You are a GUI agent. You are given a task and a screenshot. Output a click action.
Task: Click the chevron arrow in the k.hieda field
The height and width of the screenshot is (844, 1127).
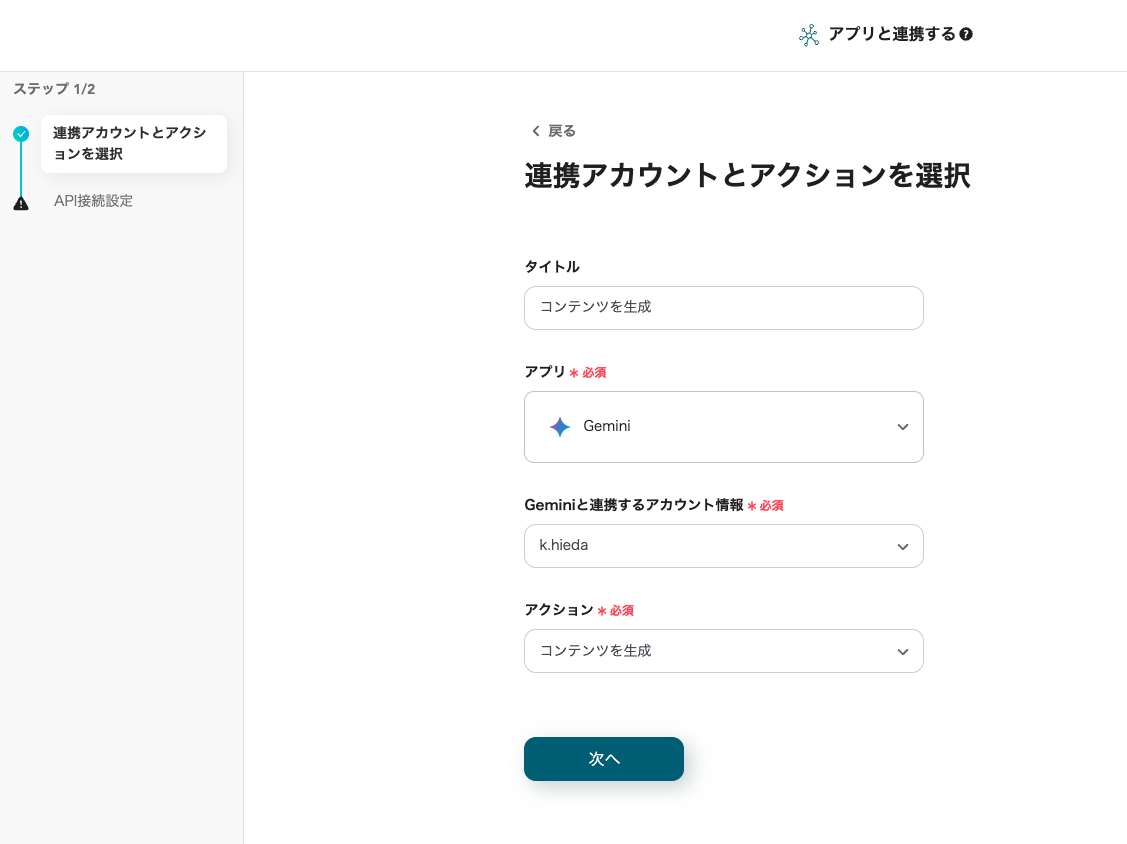point(902,547)
